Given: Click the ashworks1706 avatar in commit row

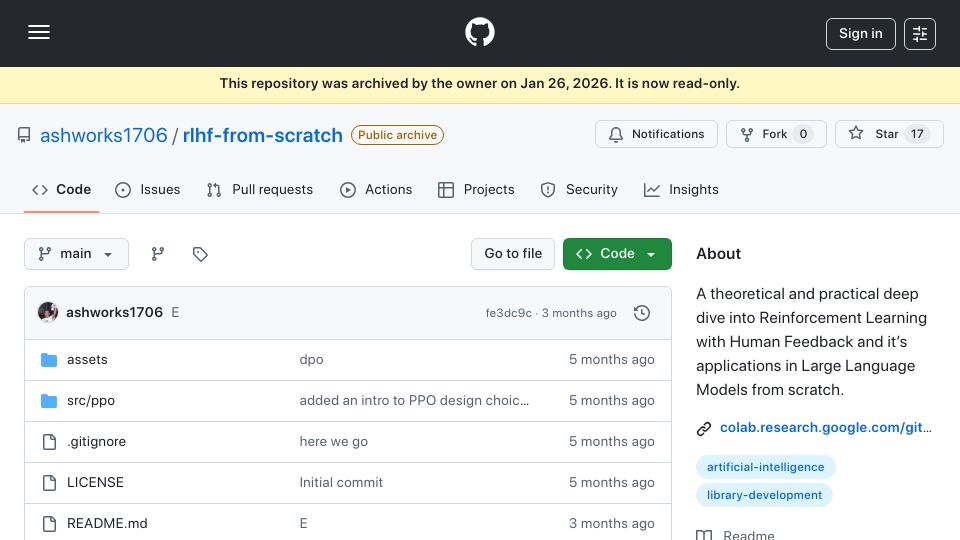Looking at the screenshot, I should tap(48, 312).
